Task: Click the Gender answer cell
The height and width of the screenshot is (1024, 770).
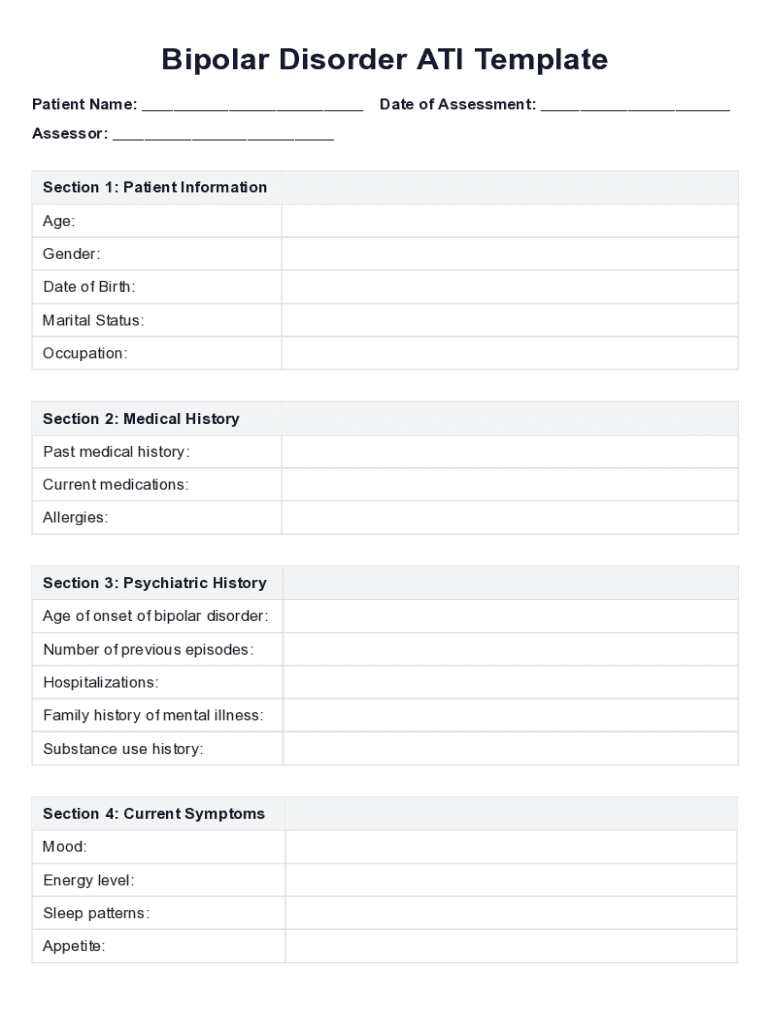Action: (510, 254)
